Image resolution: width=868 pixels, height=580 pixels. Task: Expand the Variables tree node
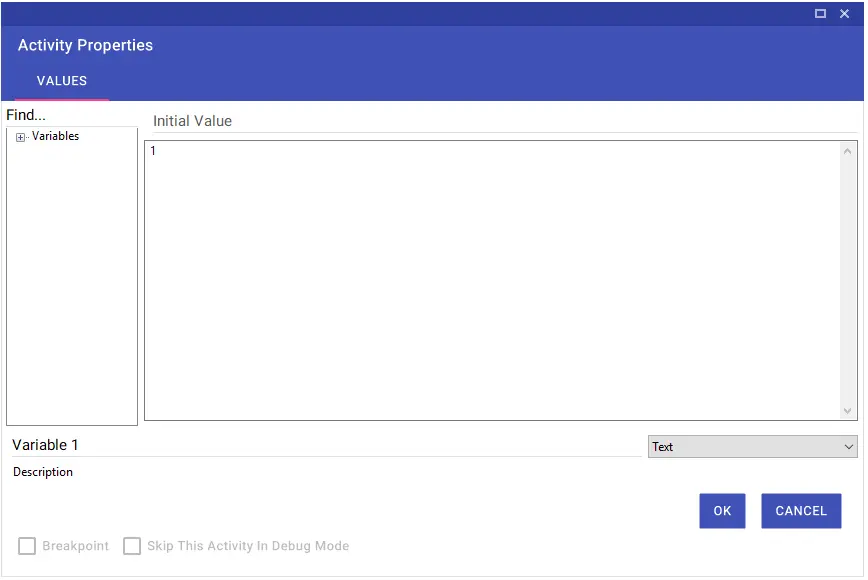tap(20, 137)
